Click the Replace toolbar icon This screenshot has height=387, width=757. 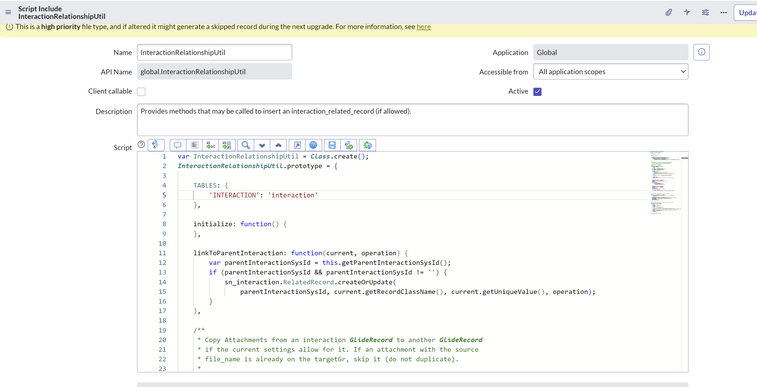pos(210,145)
